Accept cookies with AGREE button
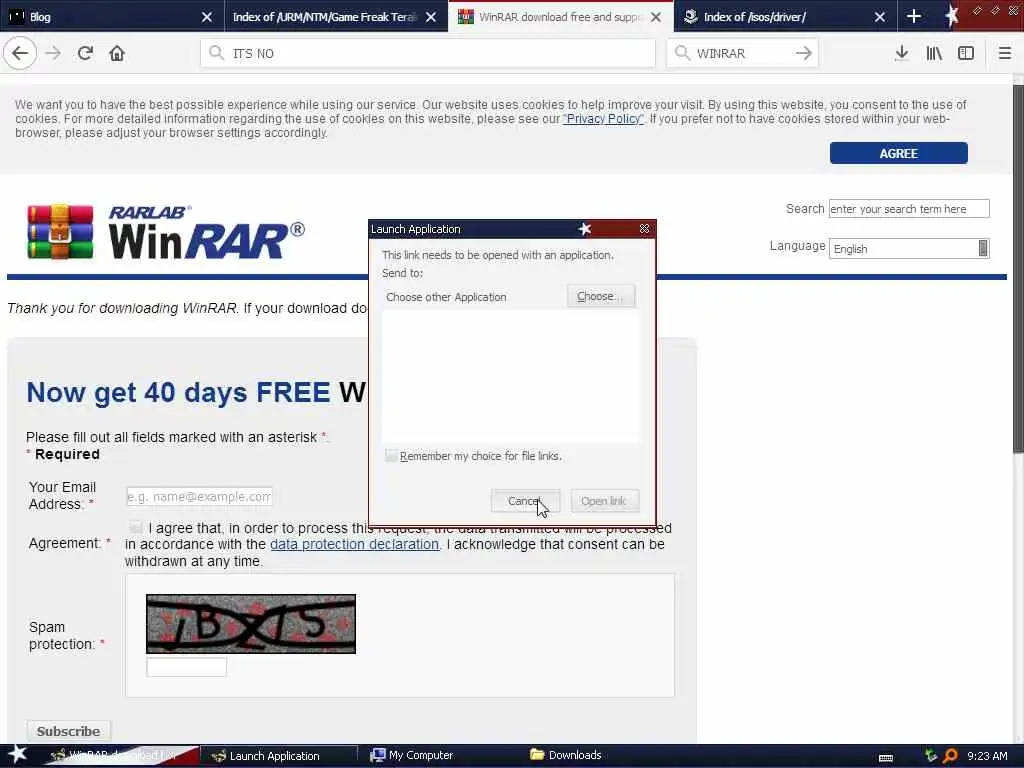Screen dimensions: 1024x768 (899, 153)
